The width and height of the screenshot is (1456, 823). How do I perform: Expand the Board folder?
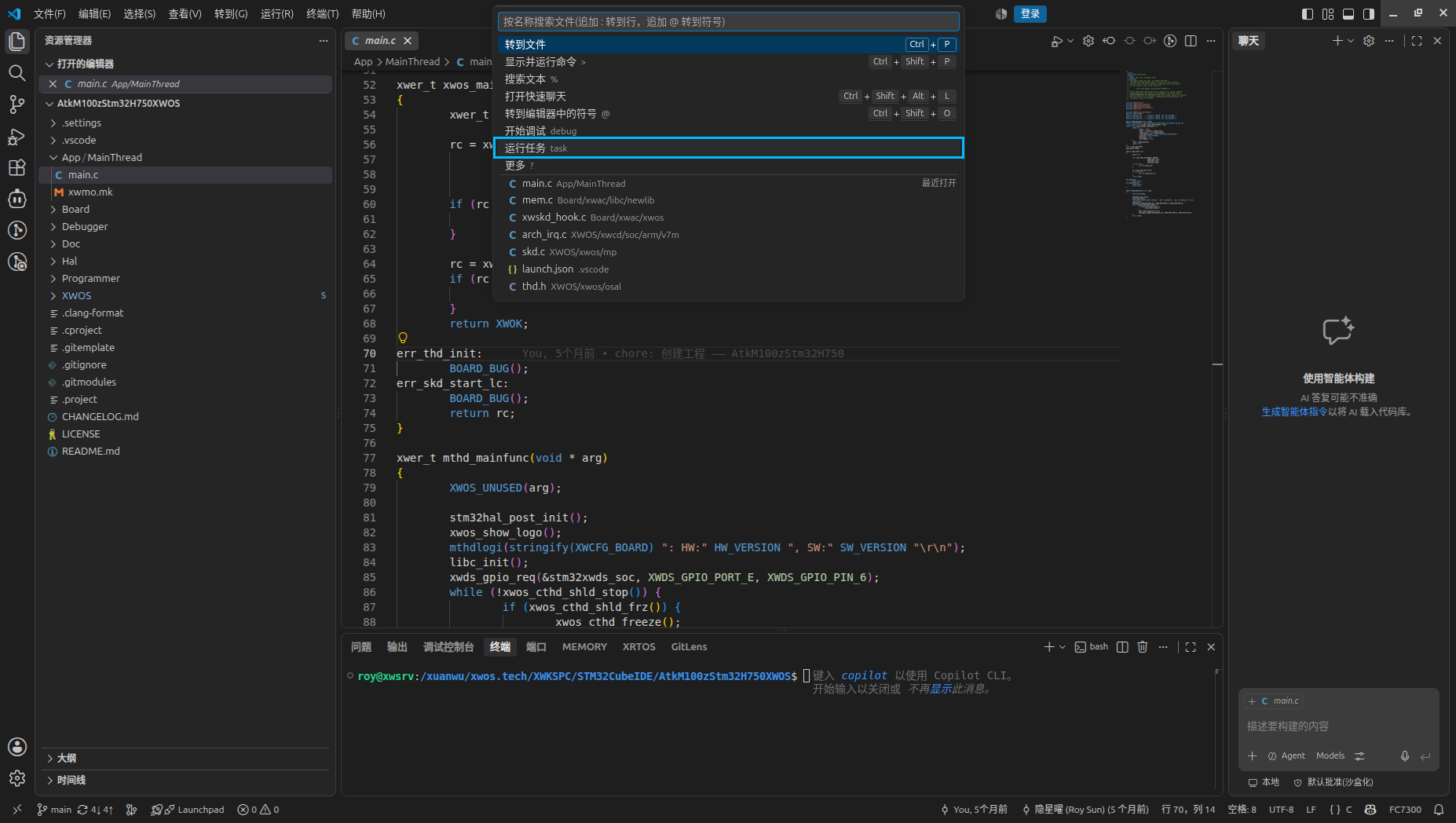[x=185, y=210]
